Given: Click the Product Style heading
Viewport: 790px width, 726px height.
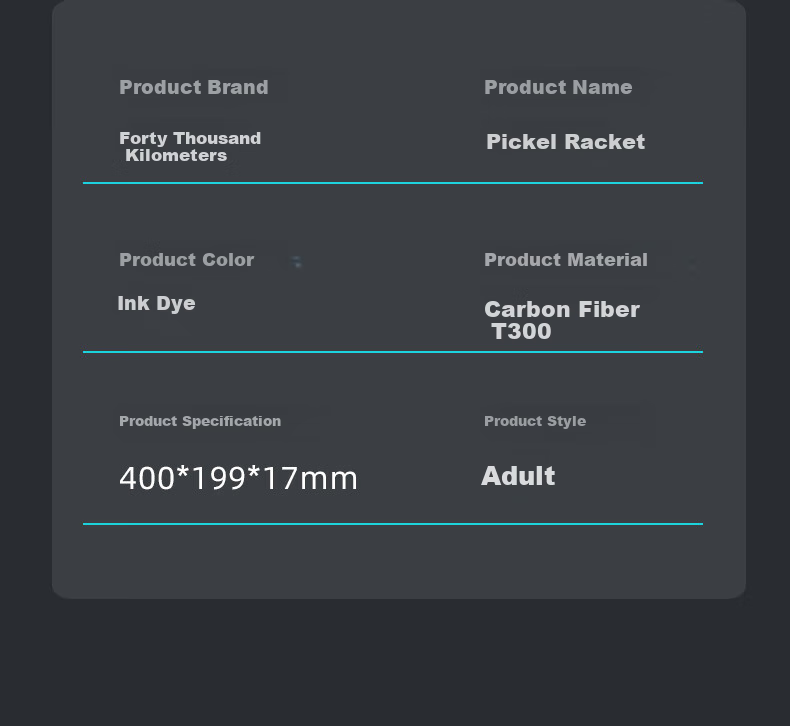Looking at the screenshot, I should (535, 421).
